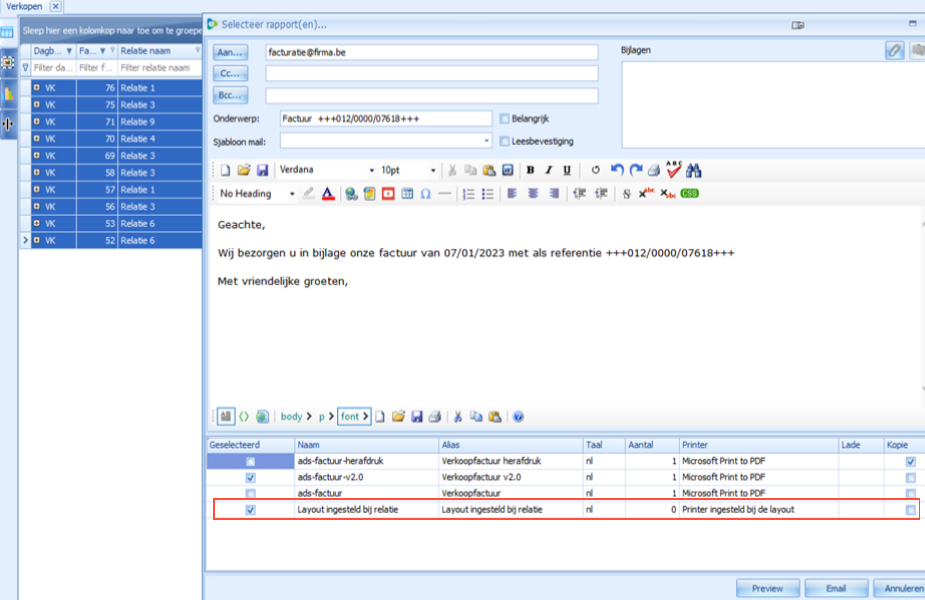
Task: Enable the Belangrijk checkbox
Action: point(504,119)
